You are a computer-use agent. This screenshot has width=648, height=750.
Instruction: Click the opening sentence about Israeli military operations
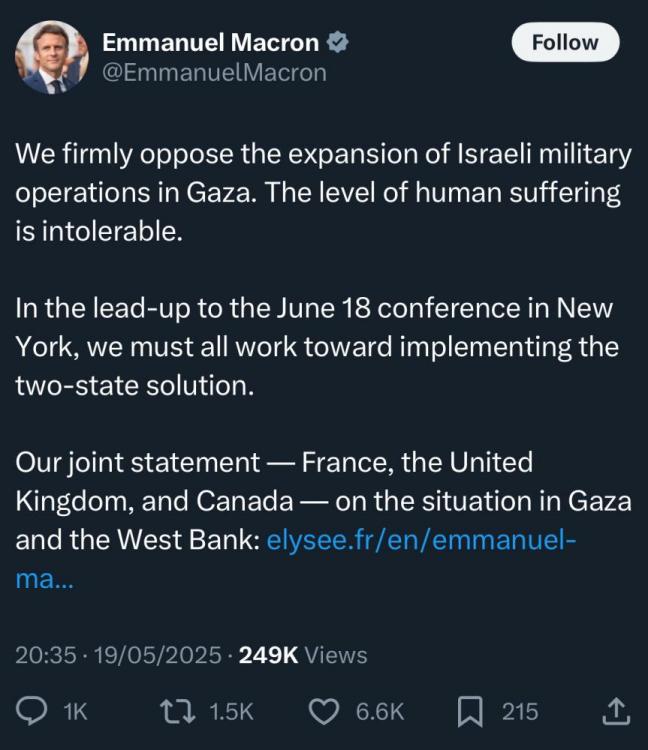click(x=323, y=171)
